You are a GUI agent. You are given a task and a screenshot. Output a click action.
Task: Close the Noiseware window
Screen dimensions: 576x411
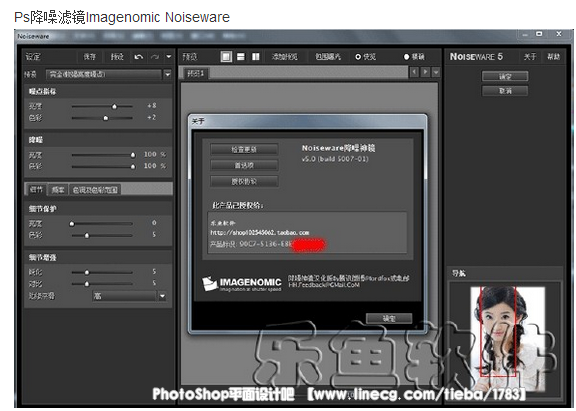(559, 34)
